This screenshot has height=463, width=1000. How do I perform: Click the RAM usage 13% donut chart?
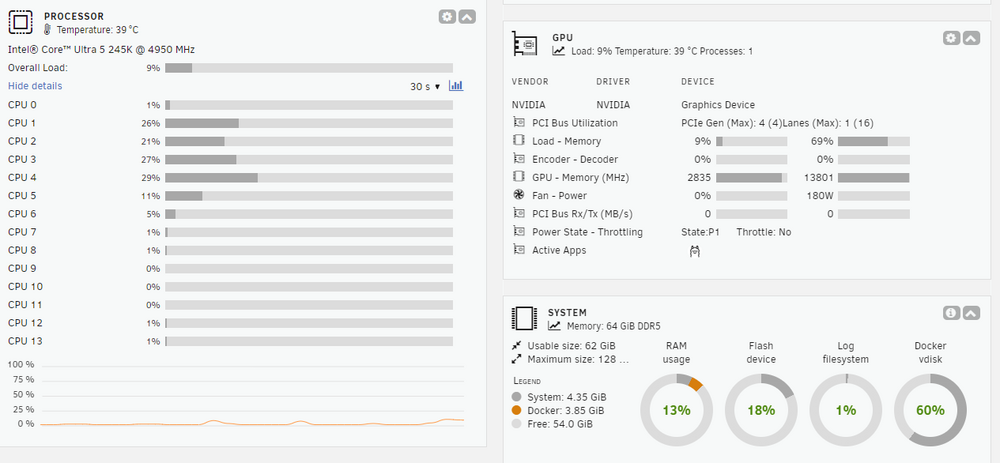click(x=676, y=410)
